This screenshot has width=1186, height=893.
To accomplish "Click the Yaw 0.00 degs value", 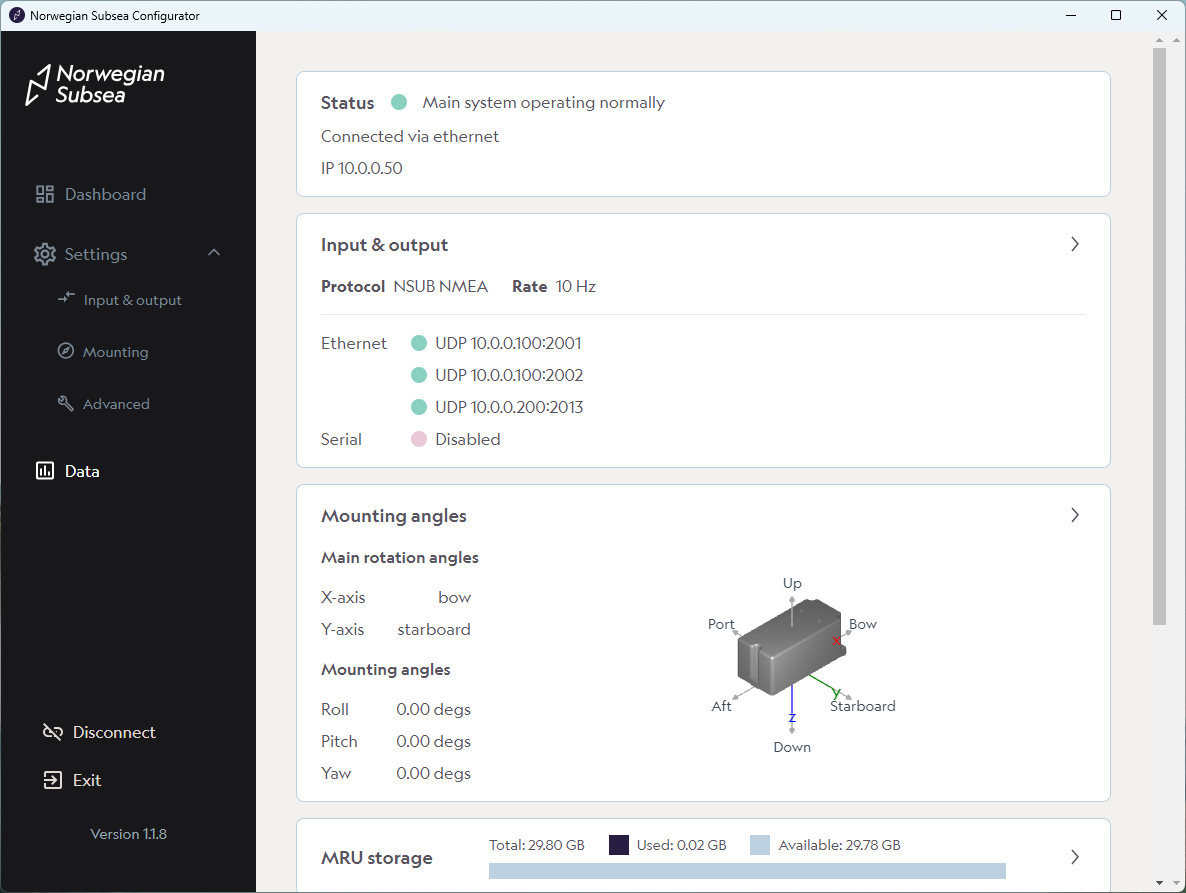I will click(433, 773).
